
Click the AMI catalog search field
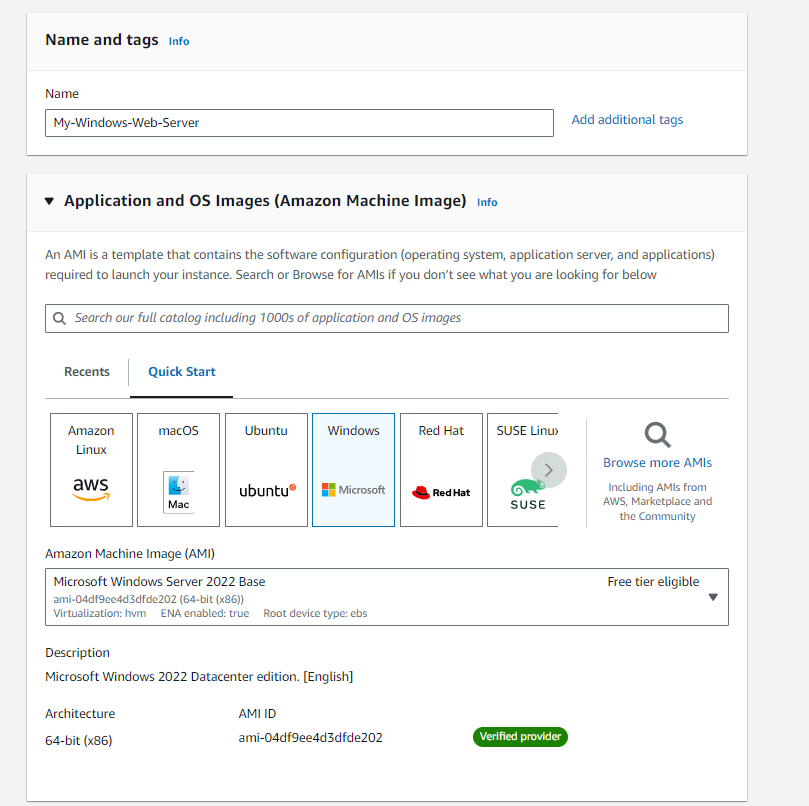pyautogui.click(x=386, y=318)
